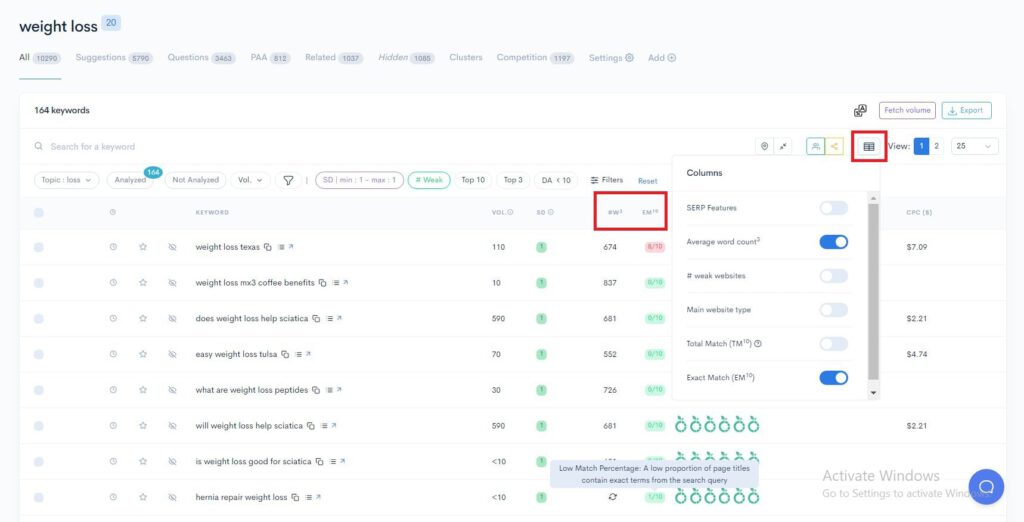The width and height of the screenshot is (1024, 522).
Task: Open 'weight loss texas' in new tab
Action: click(291, 247)
